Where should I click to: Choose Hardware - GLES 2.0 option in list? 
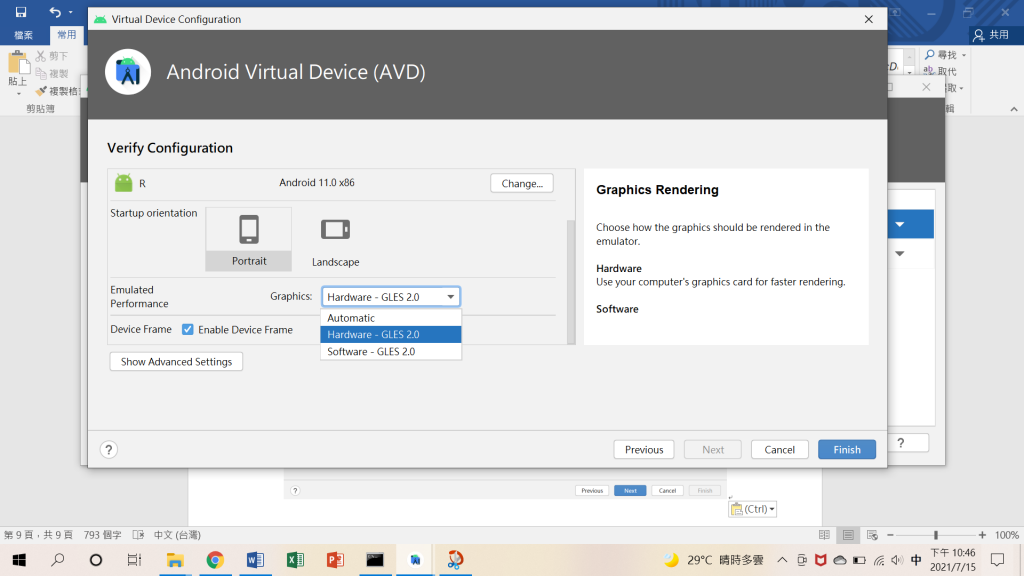pos(391,334)
